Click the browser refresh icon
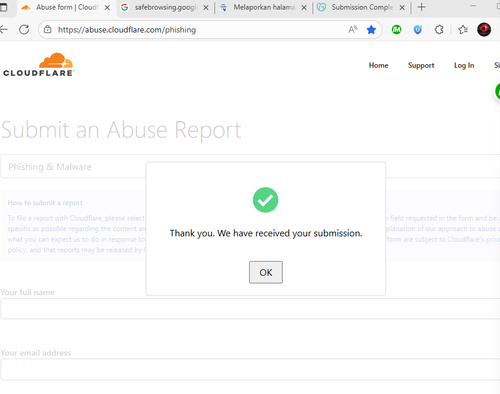Image resolution: width=500 pixels, height=394 pixels. [24, 30]
